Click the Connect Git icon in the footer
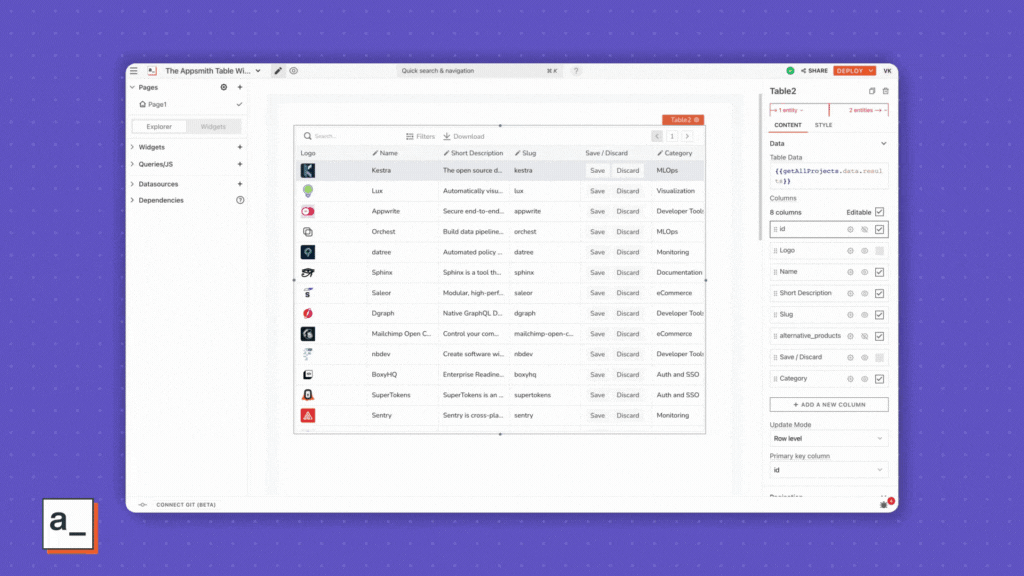 [142, 505]
